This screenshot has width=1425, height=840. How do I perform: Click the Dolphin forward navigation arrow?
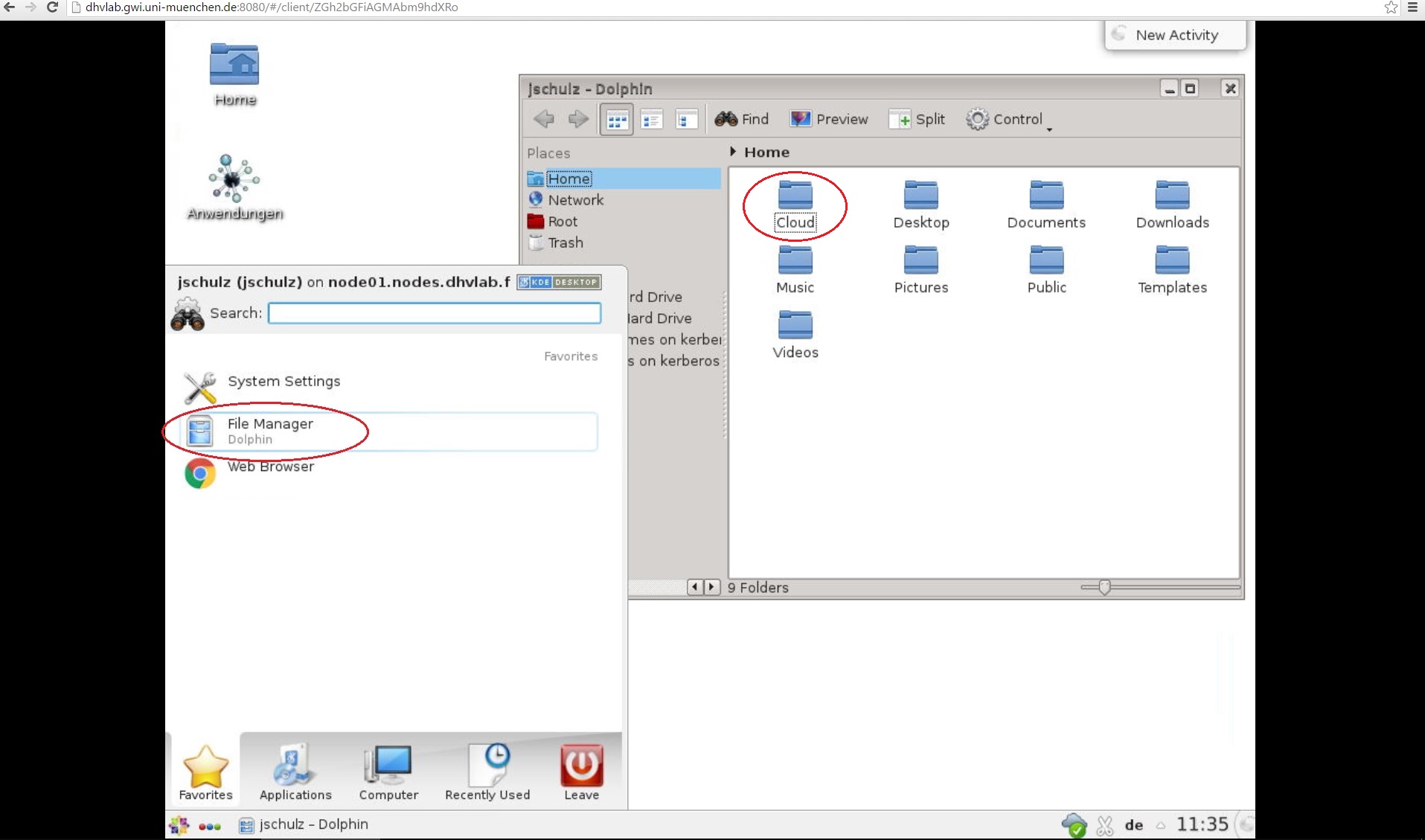click(578, 119)
